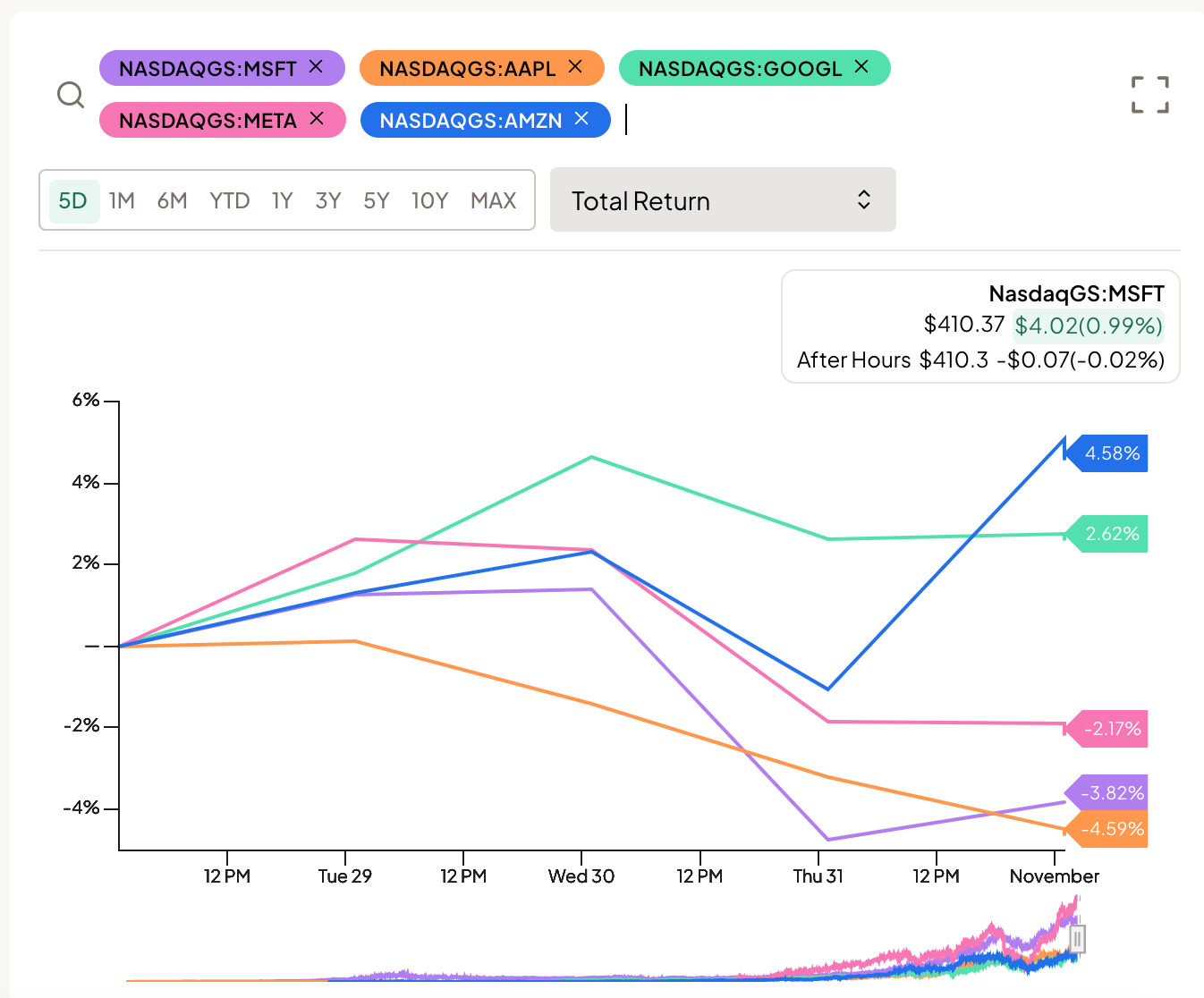This screenshot has width=1204, height=998.
Task: Click the Thu 31 axis label
Action: 818,876
